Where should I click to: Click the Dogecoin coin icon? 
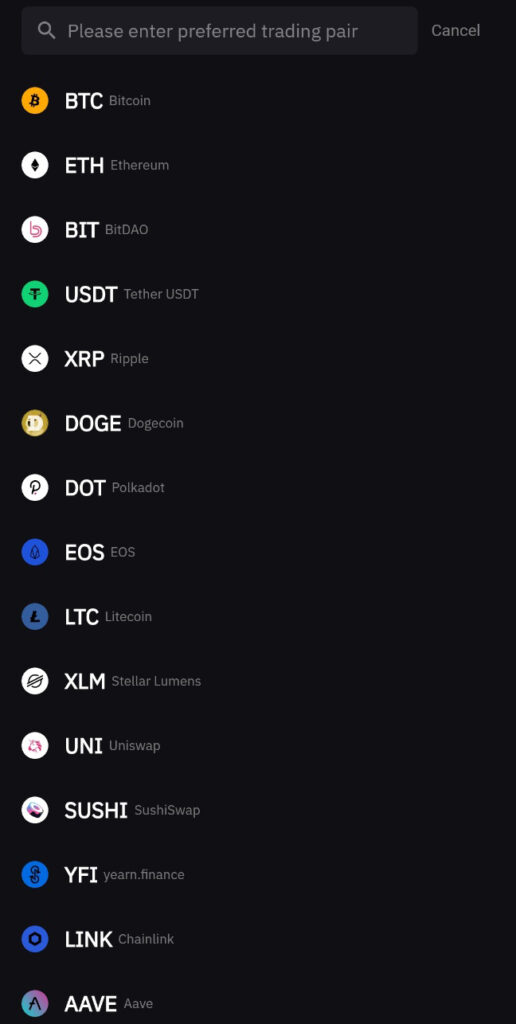[35, 423]
